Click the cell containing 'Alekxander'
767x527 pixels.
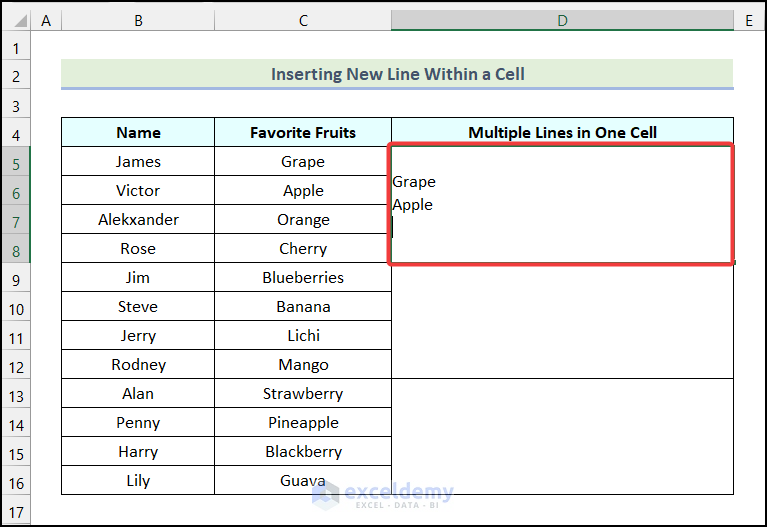(x=138, y=220)
